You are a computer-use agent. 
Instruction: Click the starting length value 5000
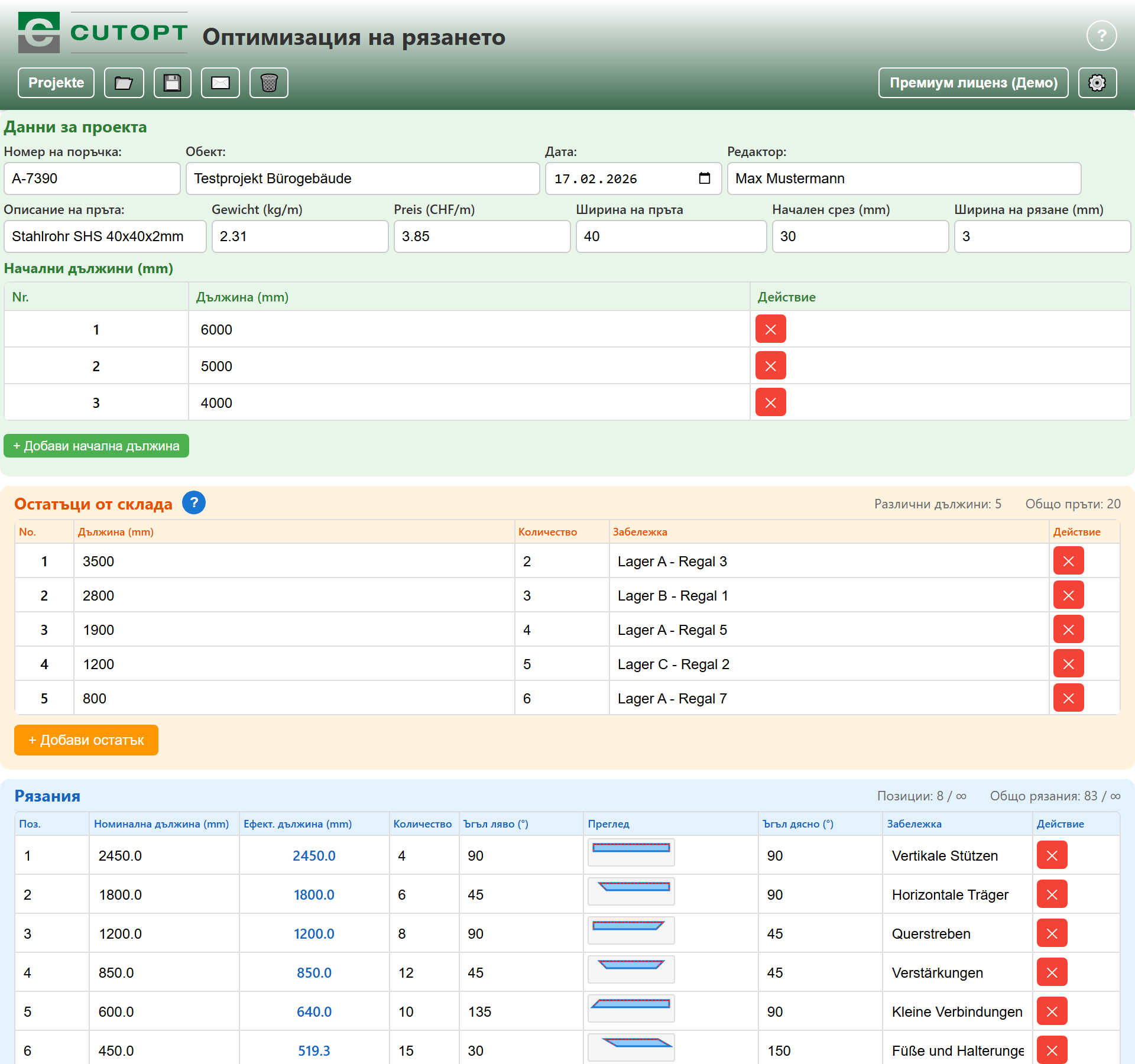point(216,366)
